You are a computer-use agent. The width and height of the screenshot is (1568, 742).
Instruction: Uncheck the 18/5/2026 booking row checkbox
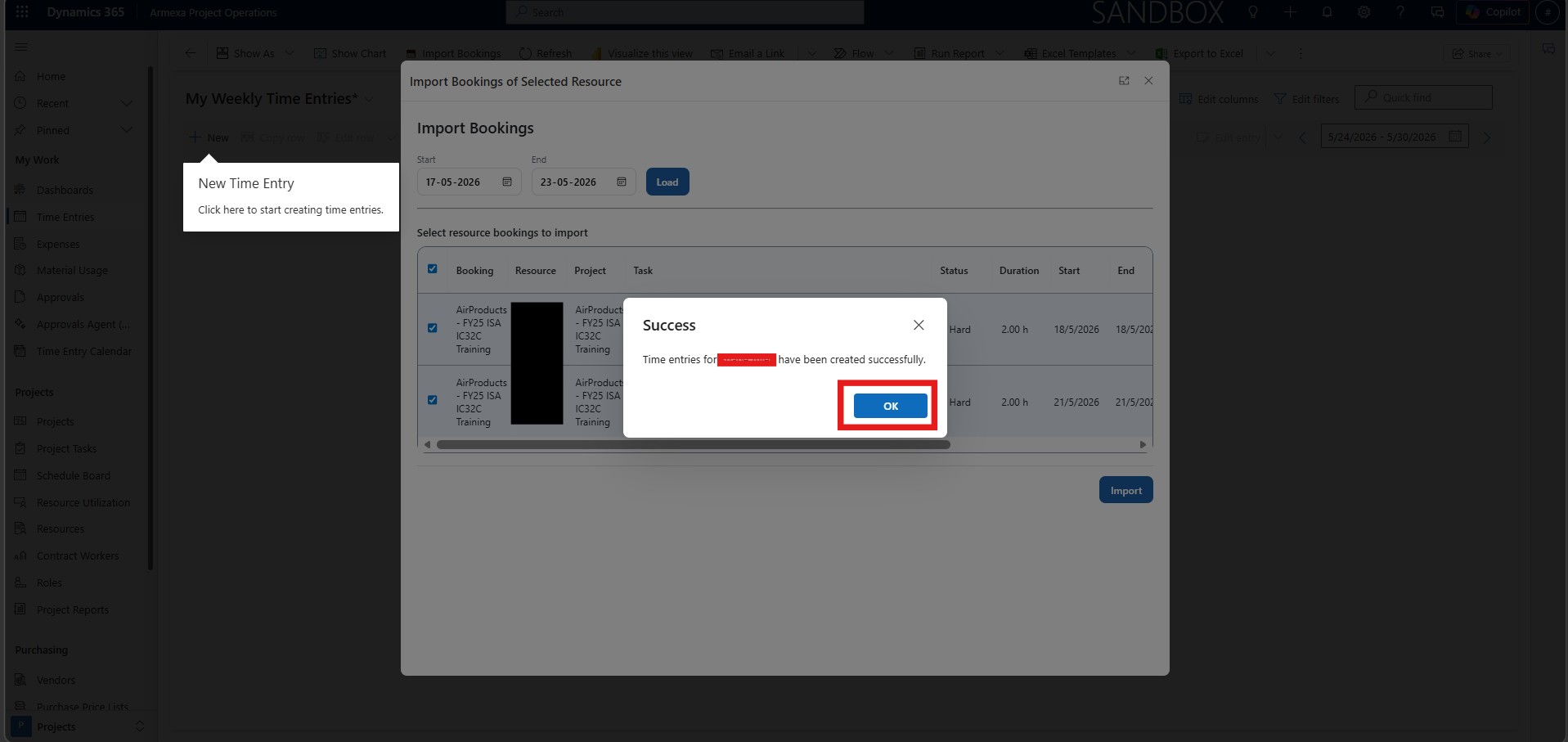[x=433, y=328]
